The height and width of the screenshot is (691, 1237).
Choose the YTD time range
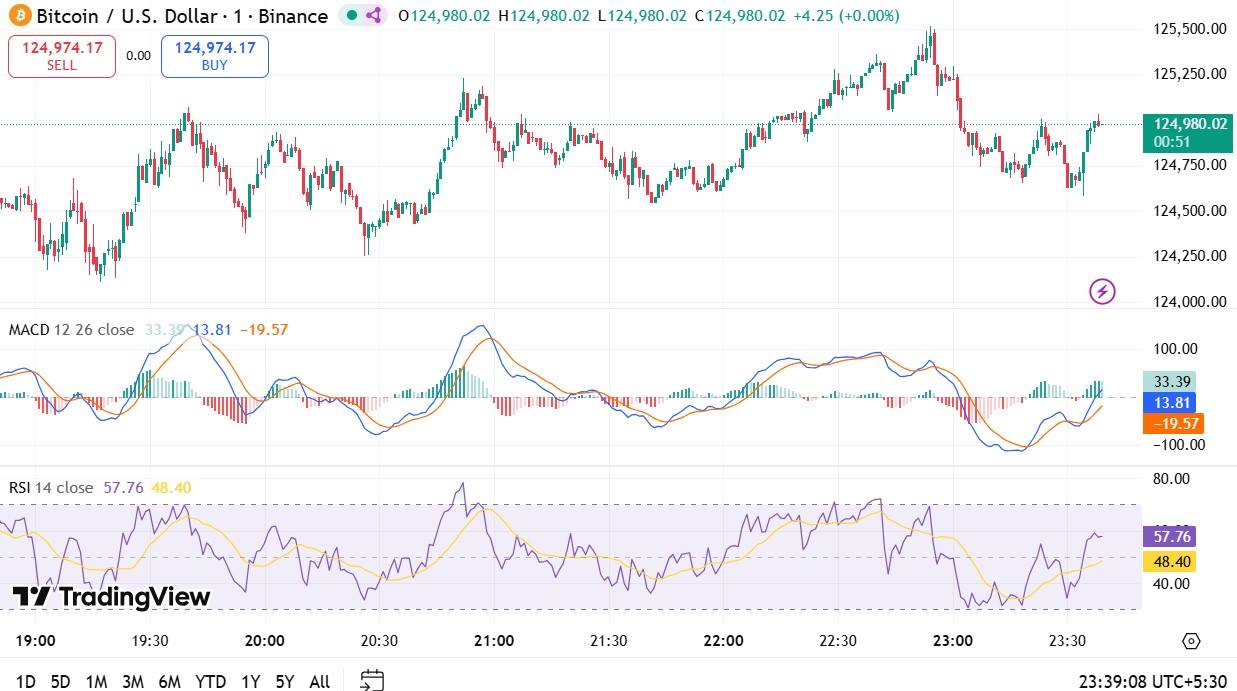coord(210,682)
